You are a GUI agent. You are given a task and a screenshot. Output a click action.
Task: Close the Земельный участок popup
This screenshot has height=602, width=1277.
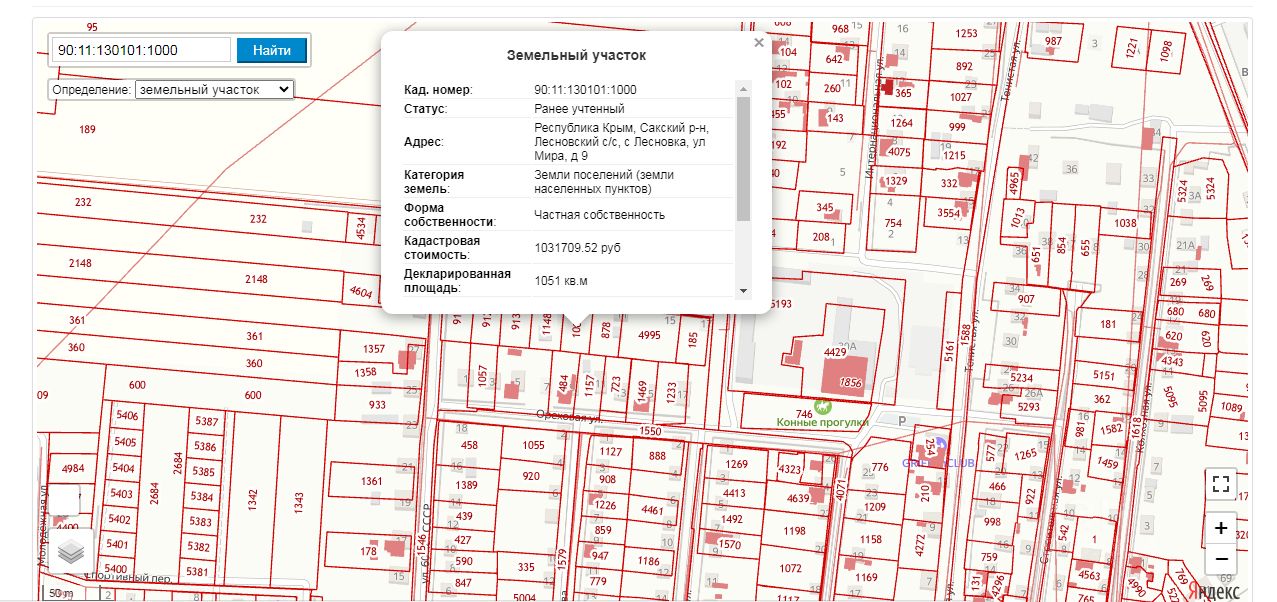pyautogui.click(x=758, y=43)
